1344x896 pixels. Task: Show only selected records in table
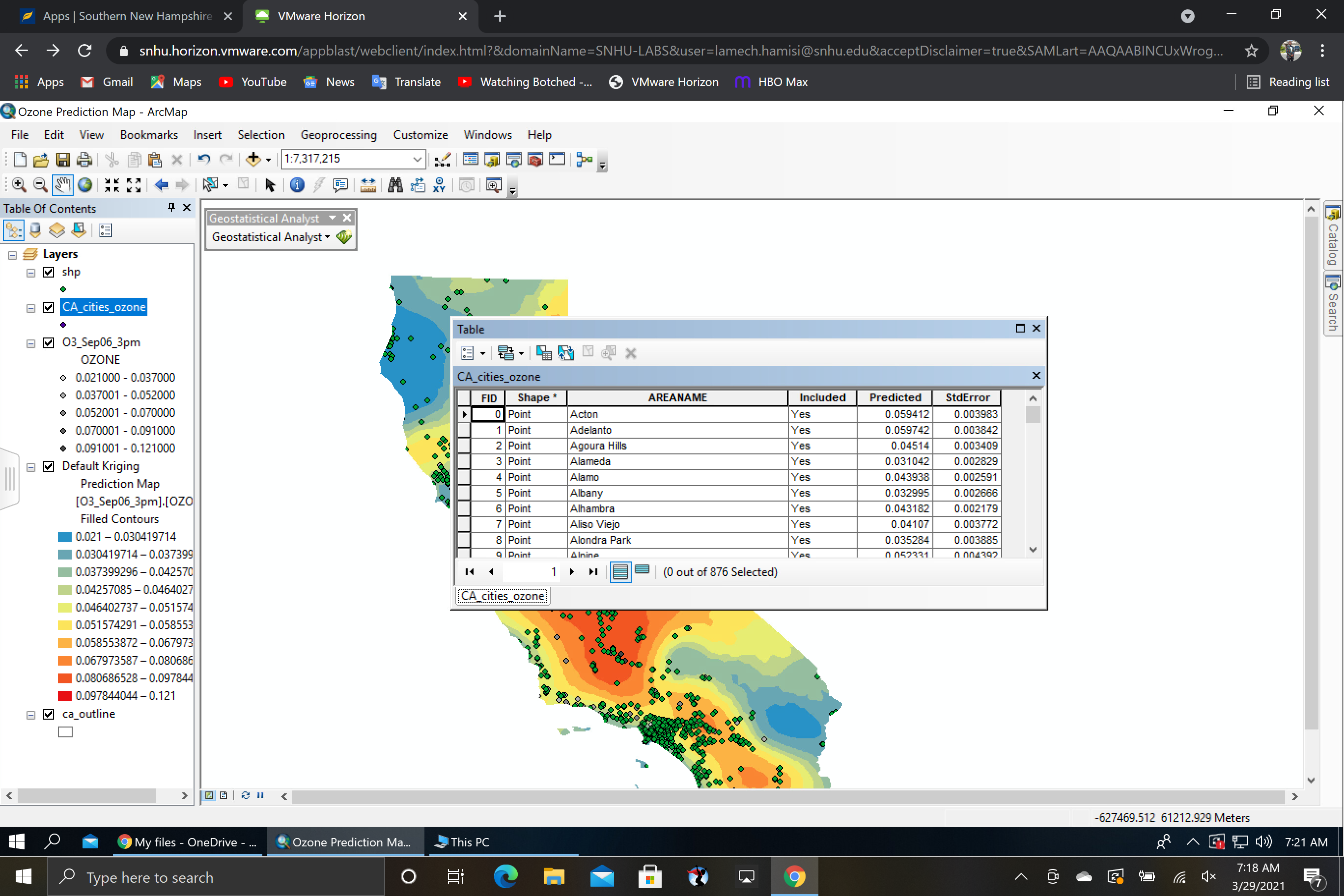coord(643,570)
